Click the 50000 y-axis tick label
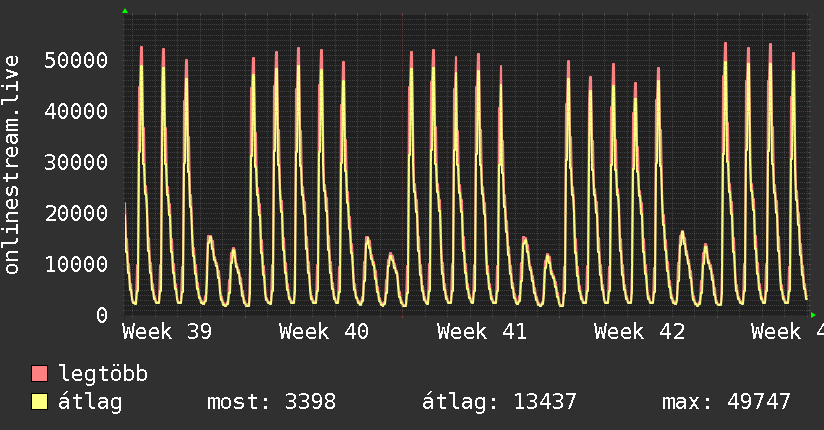824x430 pixels. tap(76, 60)
